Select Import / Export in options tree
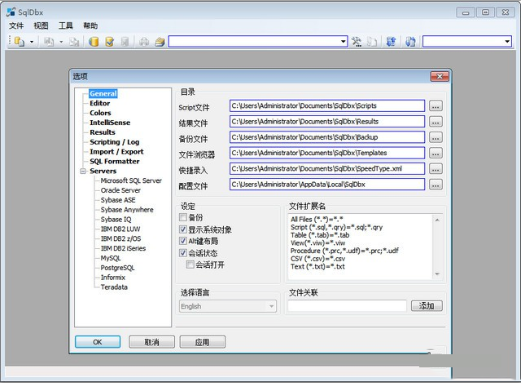521x383 pixels. [116, 152]
